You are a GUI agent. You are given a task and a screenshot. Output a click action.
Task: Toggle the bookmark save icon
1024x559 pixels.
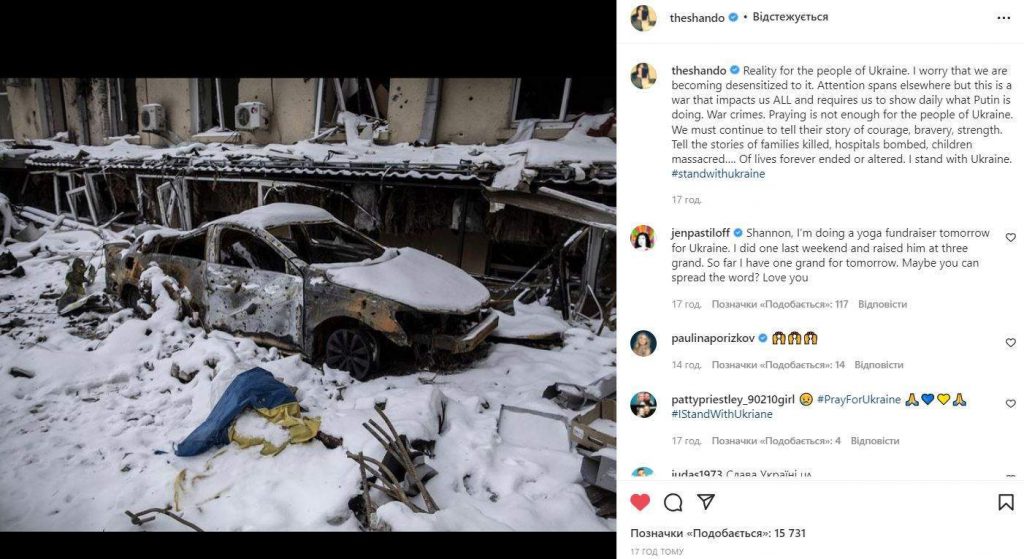point(1006,502)
